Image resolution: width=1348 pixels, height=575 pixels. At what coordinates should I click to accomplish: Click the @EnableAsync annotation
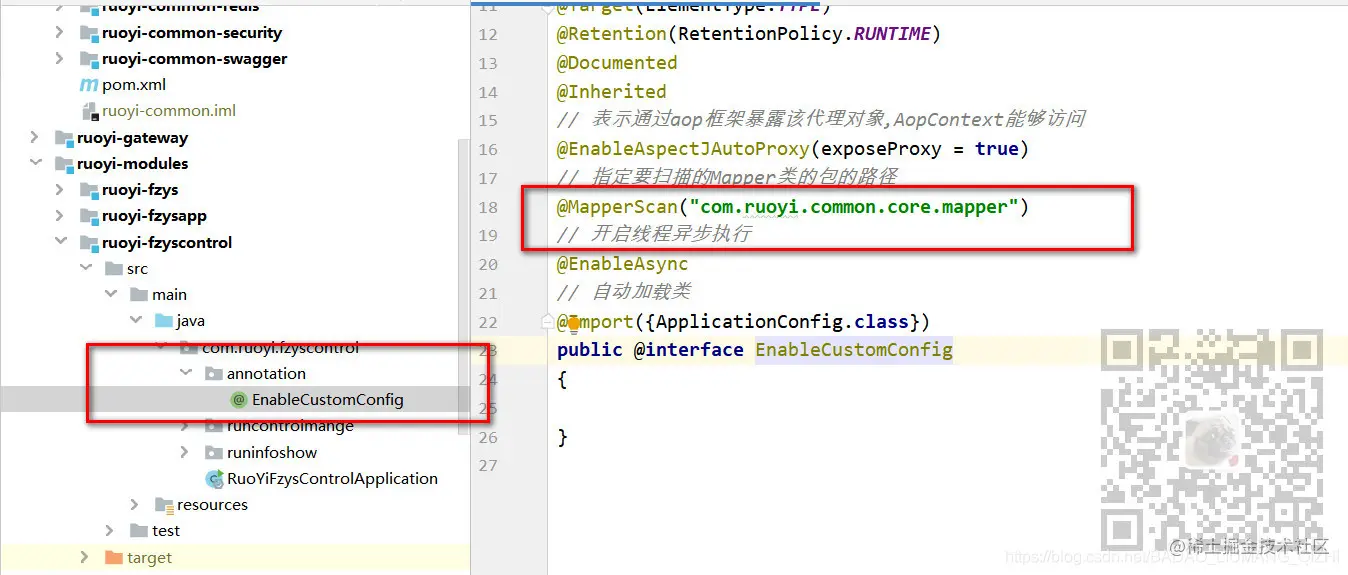tap(623, 264)
